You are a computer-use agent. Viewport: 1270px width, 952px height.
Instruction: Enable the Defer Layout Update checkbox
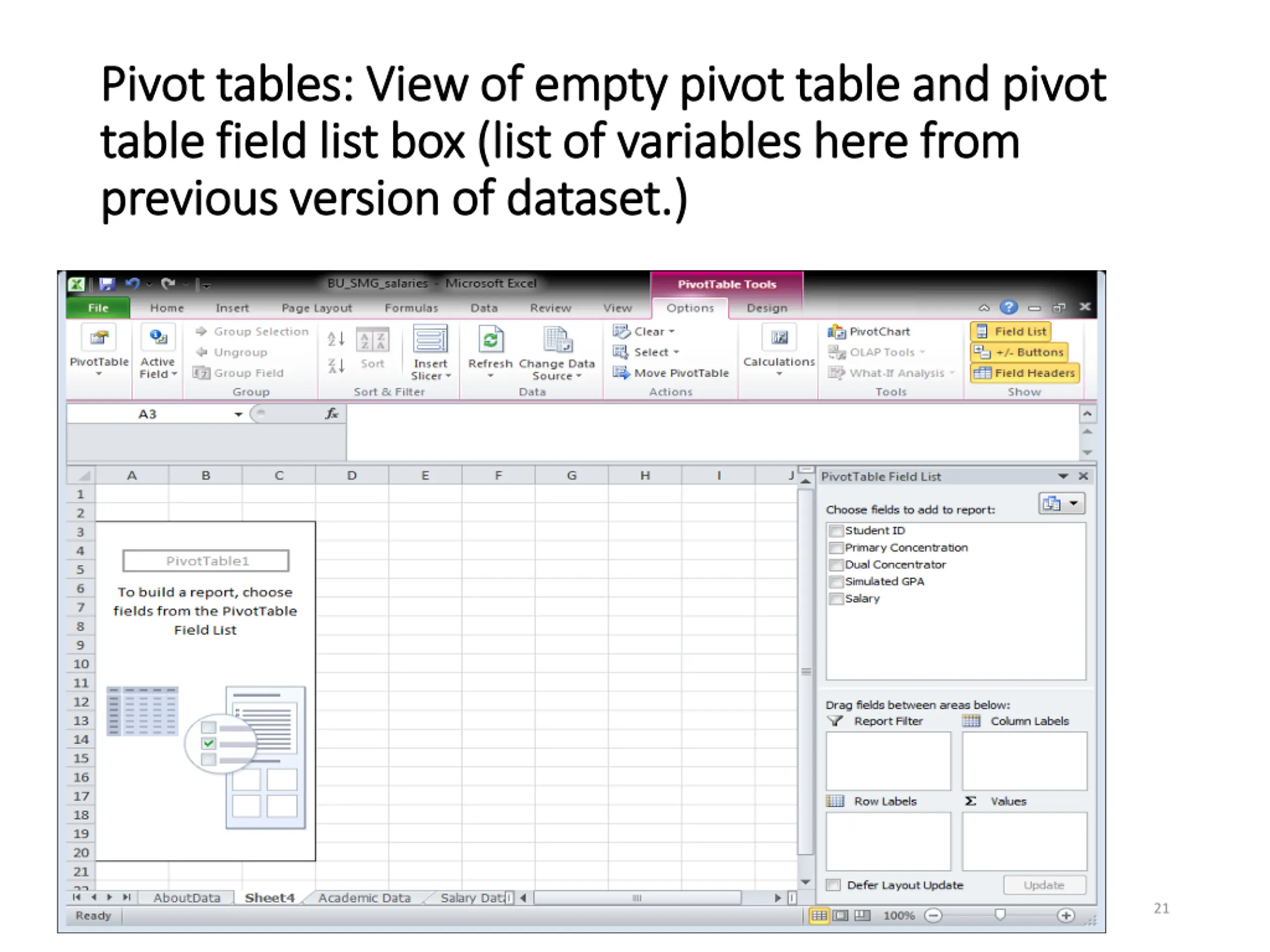pyautogui.click(x=833, y=885)
